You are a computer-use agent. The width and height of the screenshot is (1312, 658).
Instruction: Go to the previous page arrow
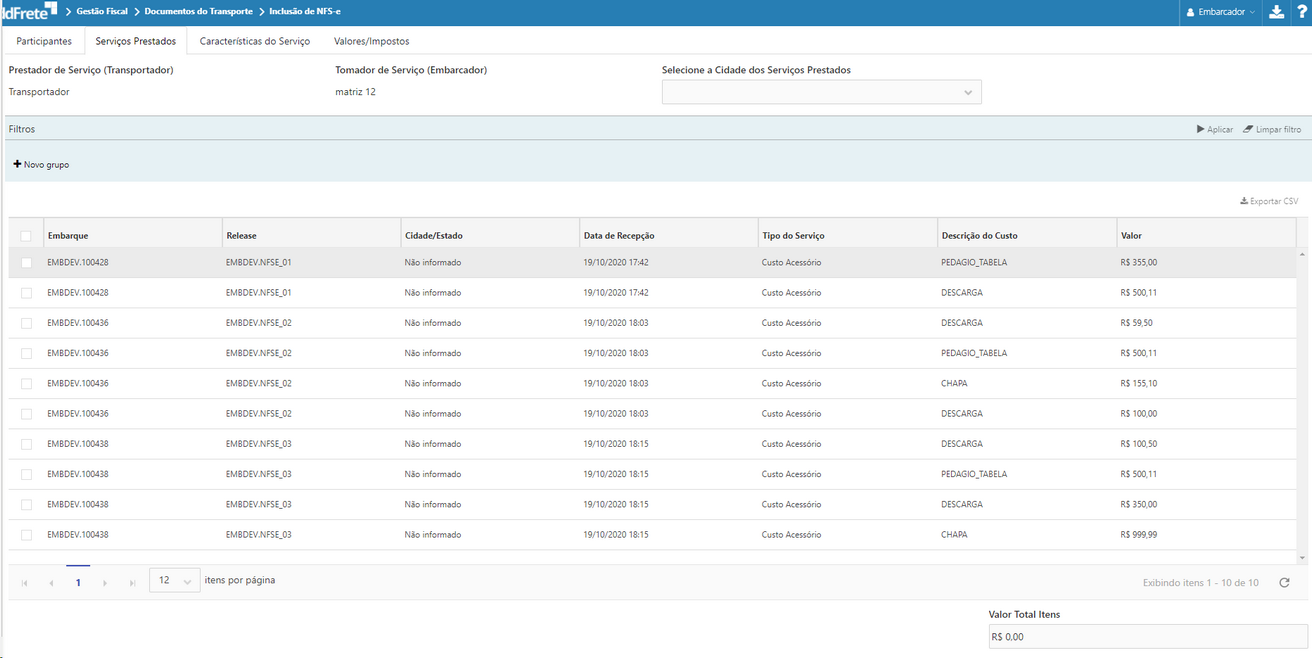[x=51, y=583]
